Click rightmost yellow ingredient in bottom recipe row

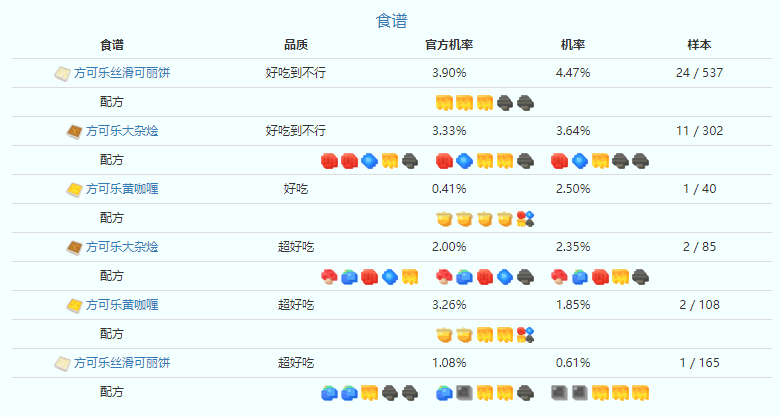pyautogui.click(x=641, y=392)
